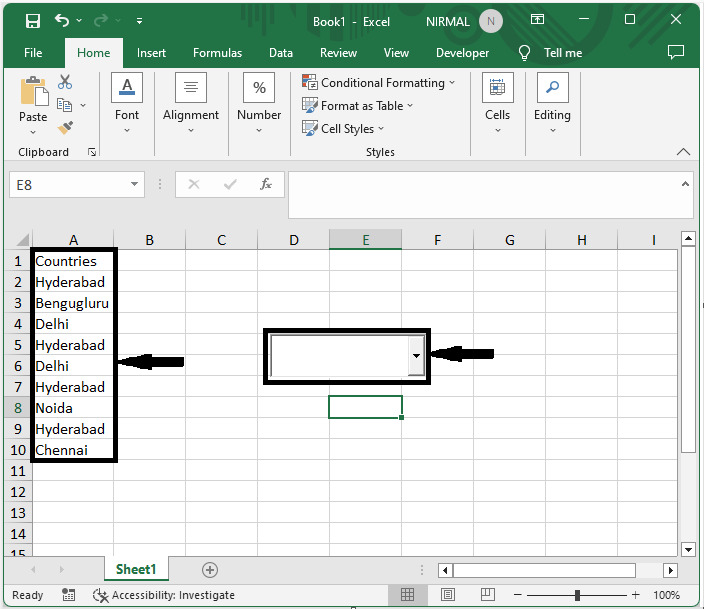Open Format as Table gallery
This screenshot has height=609, width=704.
[x=357, y=106]
